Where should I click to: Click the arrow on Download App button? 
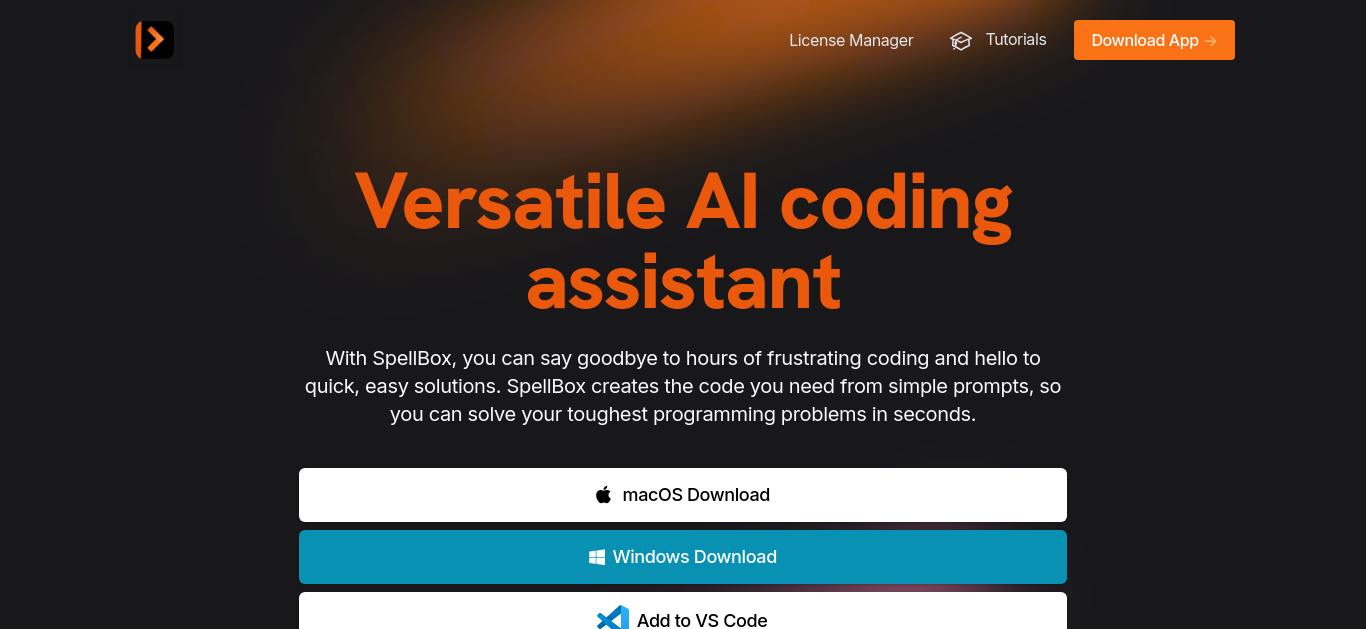pyautogui.click(x=1211, y=41)
